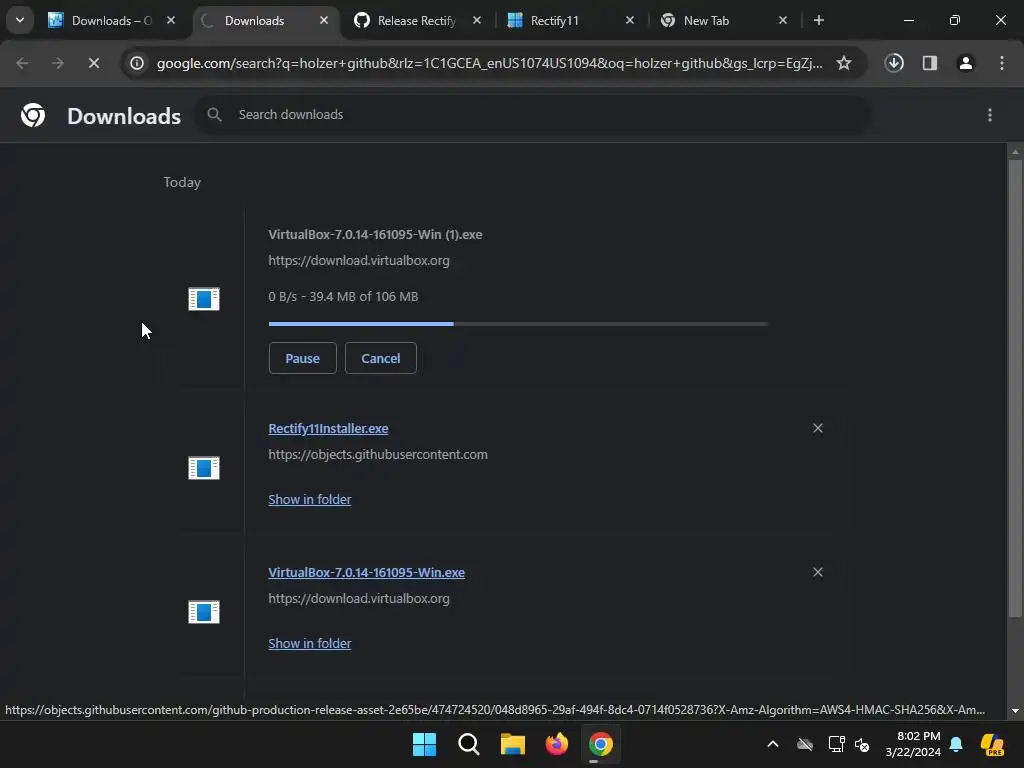The width and height of the screenshot is (1024, 768).
Task: Click the muted volume tray icon
Action: click(863, 744)
